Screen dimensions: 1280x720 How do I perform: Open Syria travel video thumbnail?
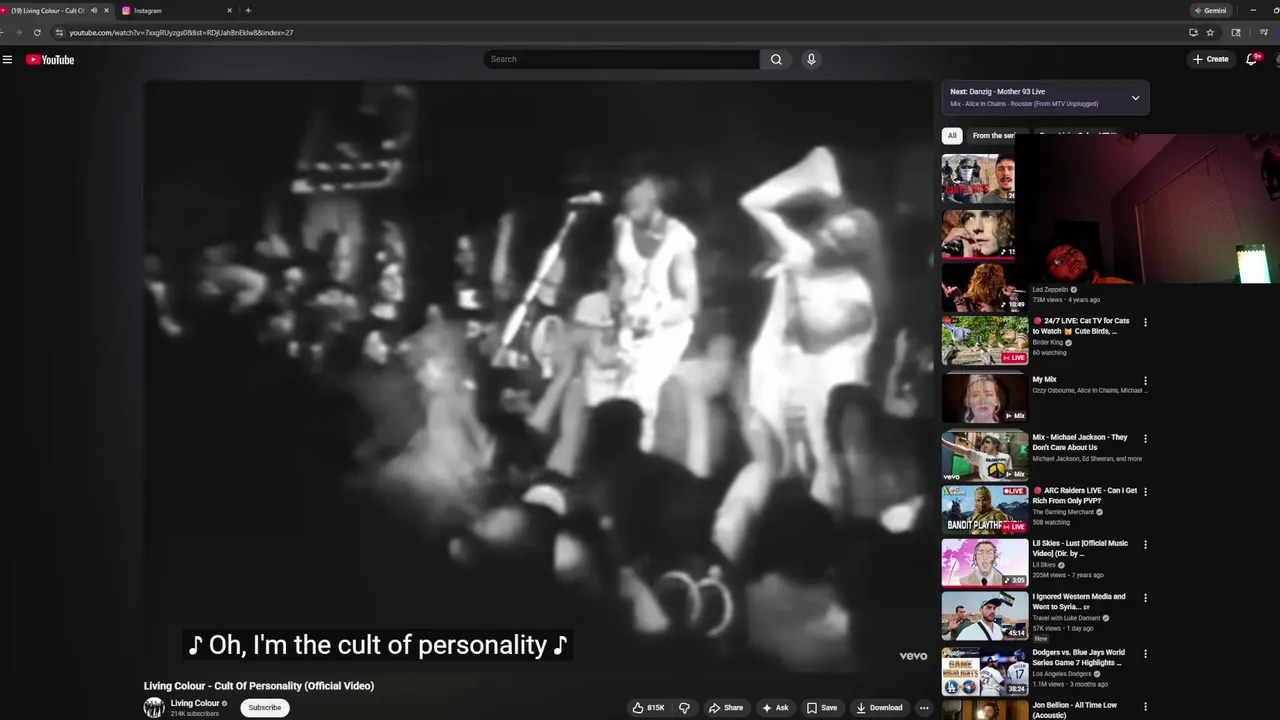[x=985, y=616]
